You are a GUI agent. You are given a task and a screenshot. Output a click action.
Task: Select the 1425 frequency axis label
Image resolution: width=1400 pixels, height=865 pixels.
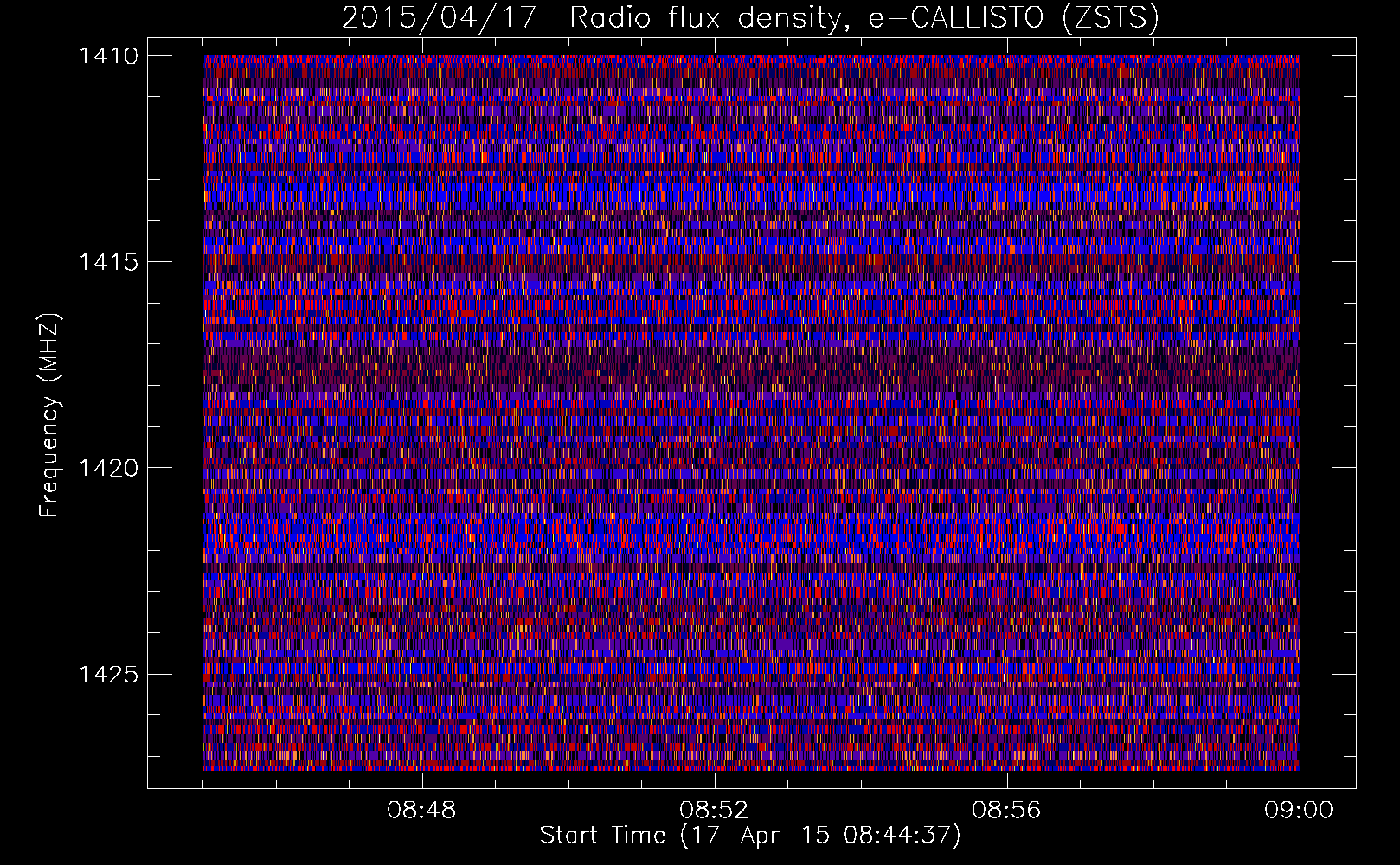[108, 674]
